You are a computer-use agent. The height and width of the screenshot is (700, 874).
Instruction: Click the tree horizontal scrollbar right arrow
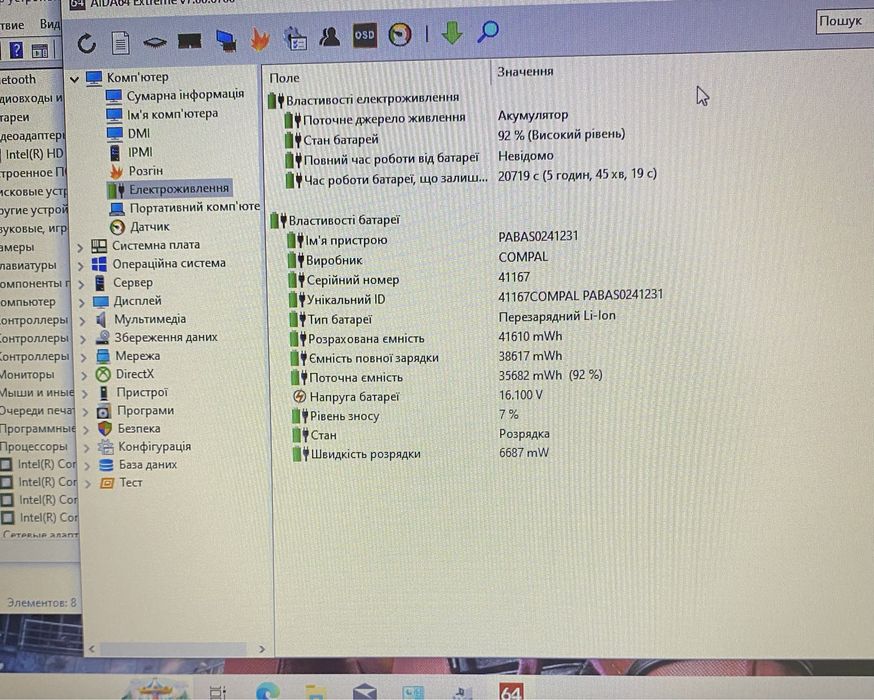click(x=261, y=649)
